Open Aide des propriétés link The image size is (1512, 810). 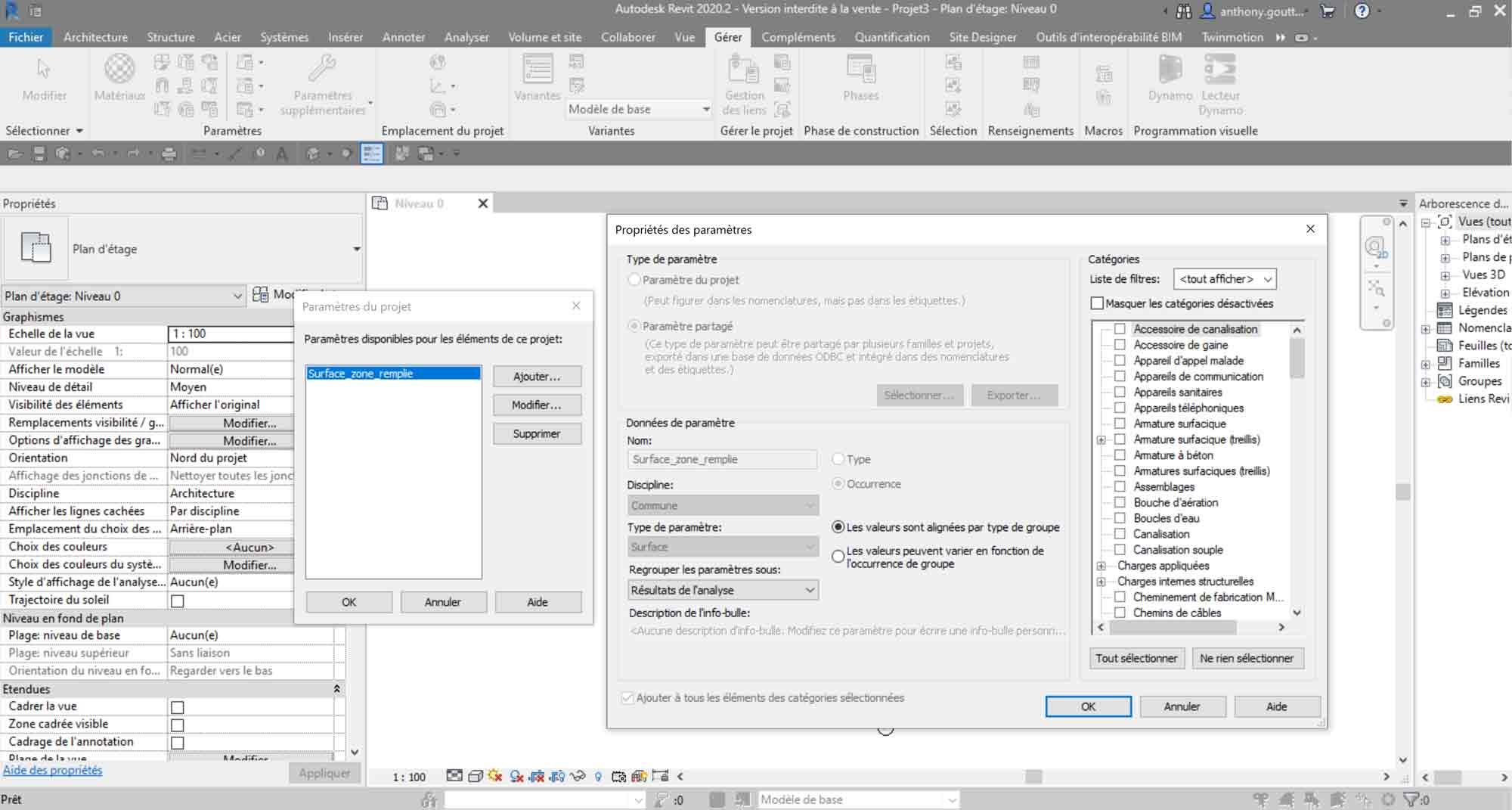[x=53, y=770]
